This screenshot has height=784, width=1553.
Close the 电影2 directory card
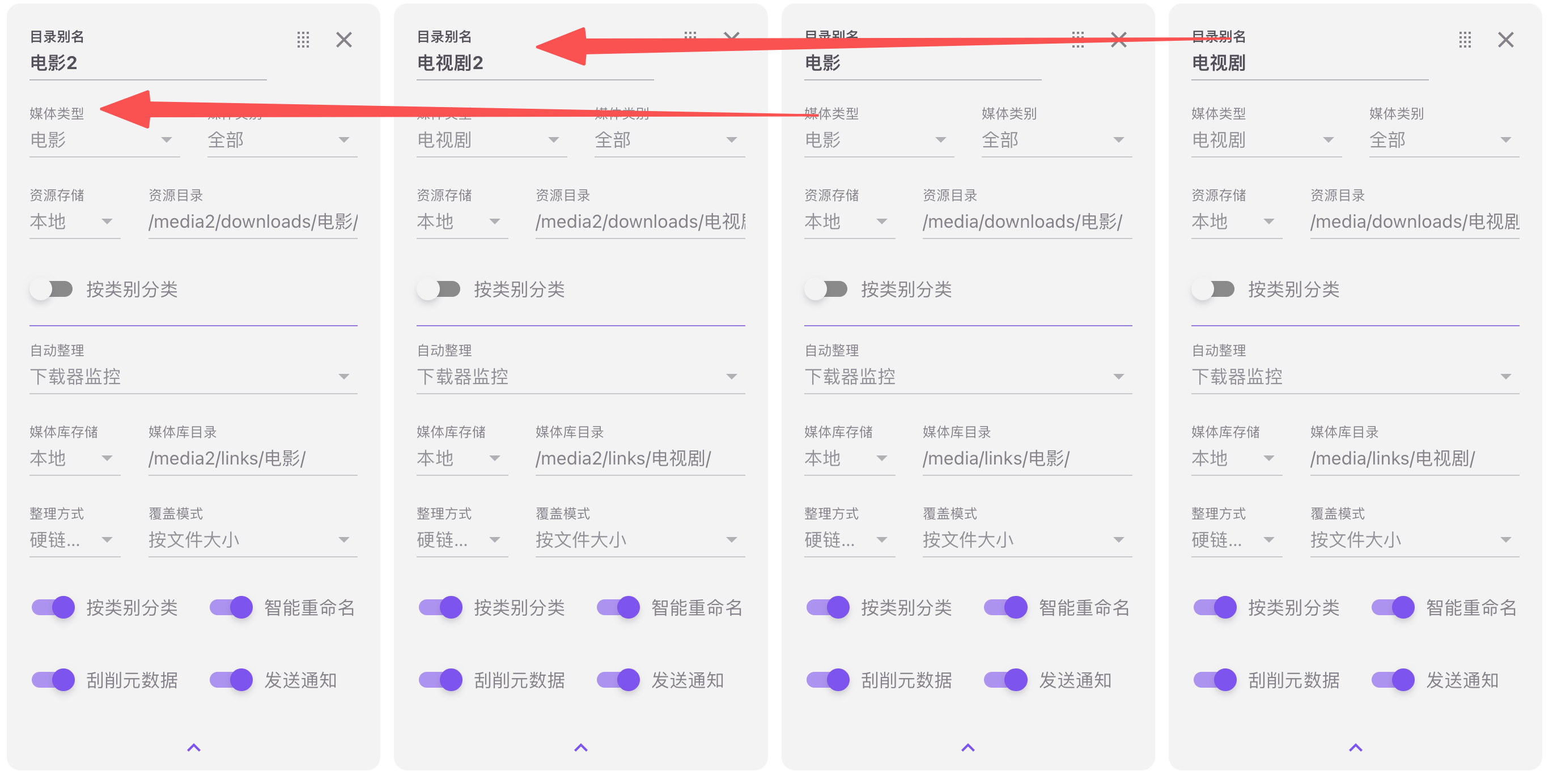[344, 40]
